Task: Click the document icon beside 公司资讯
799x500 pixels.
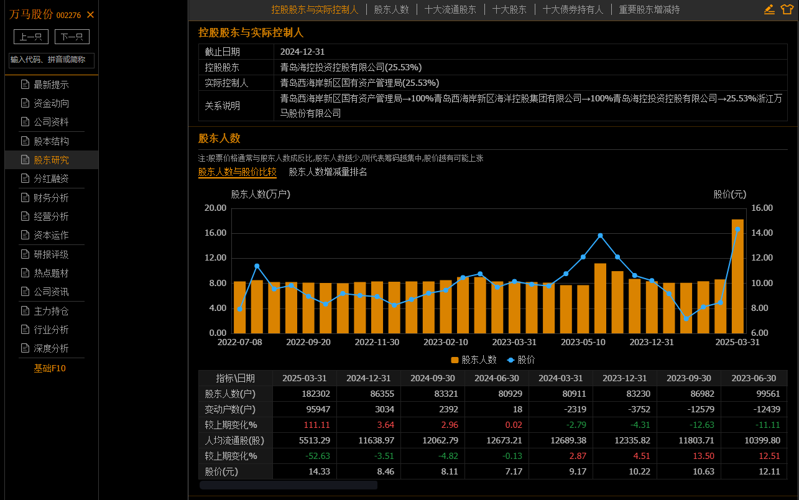Action: 24,292
